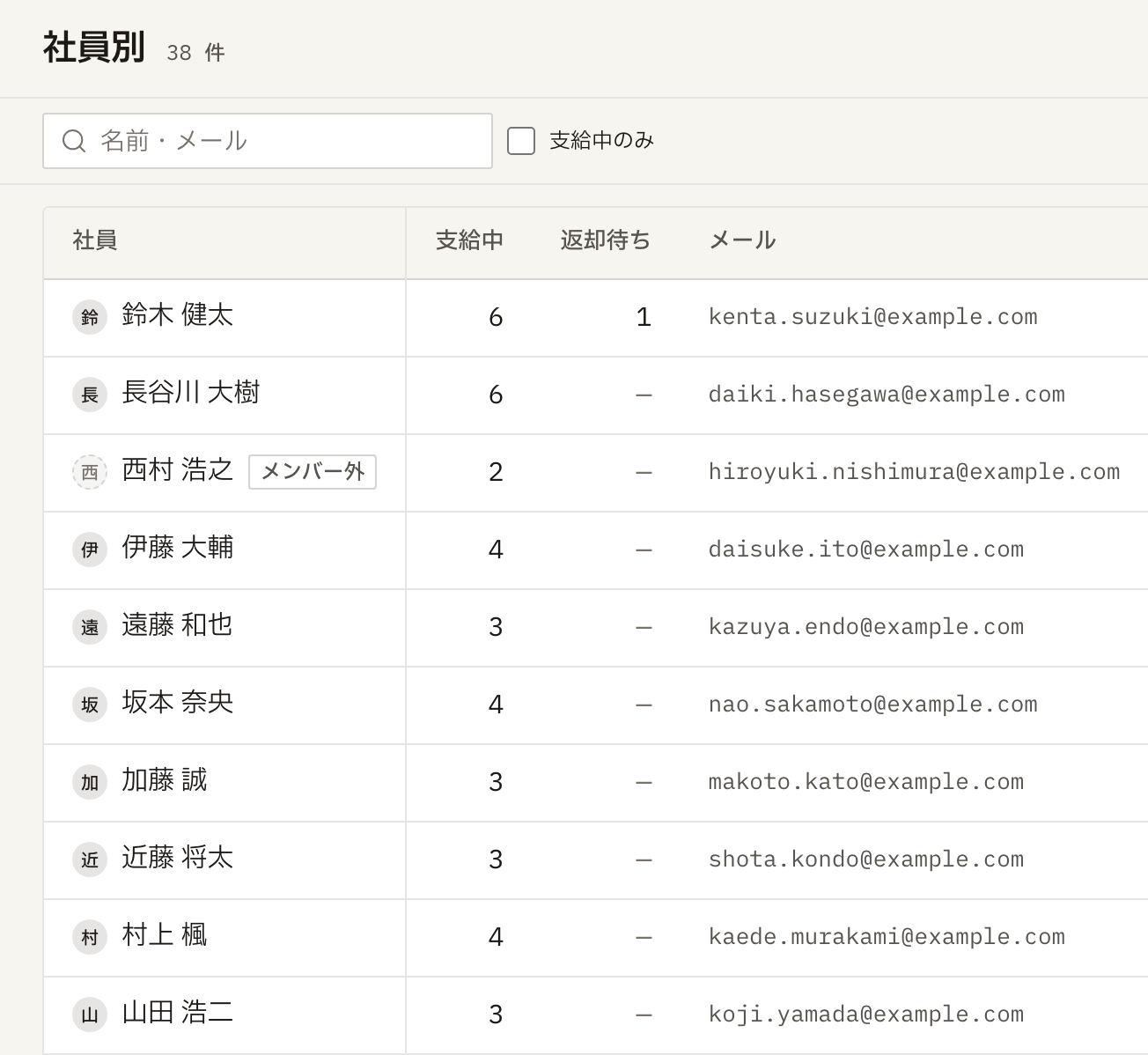Click email kenta.suzuki@example.com
Viewport: 1148px width, 1055px height.
click(873, 317)
